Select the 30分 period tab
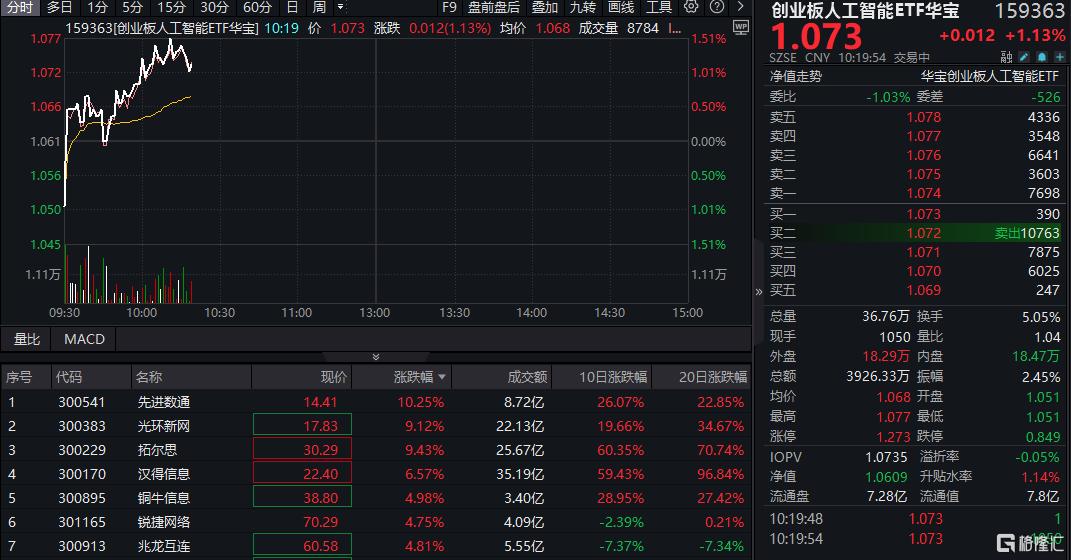This screenshot has height=560, width=1071. click(x=214, y=8)
